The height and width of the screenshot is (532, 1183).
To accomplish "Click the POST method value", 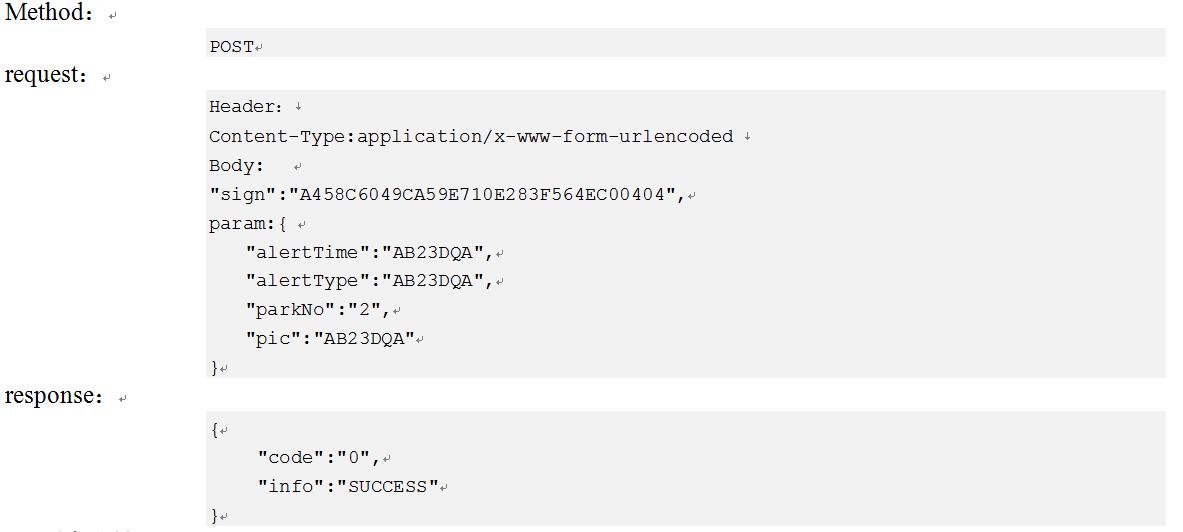I will pos(232,47).
